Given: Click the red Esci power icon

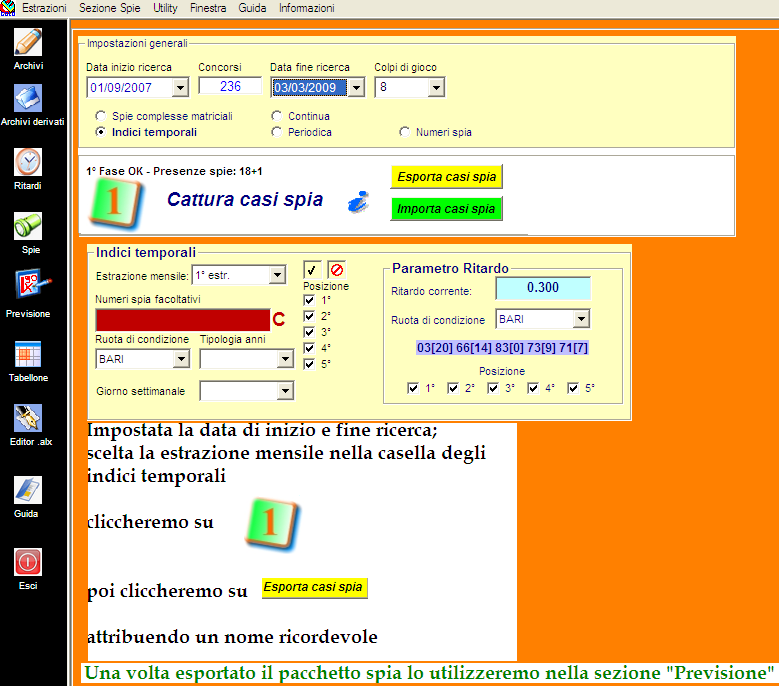Looking at the screenshot, I should (28, 562).
